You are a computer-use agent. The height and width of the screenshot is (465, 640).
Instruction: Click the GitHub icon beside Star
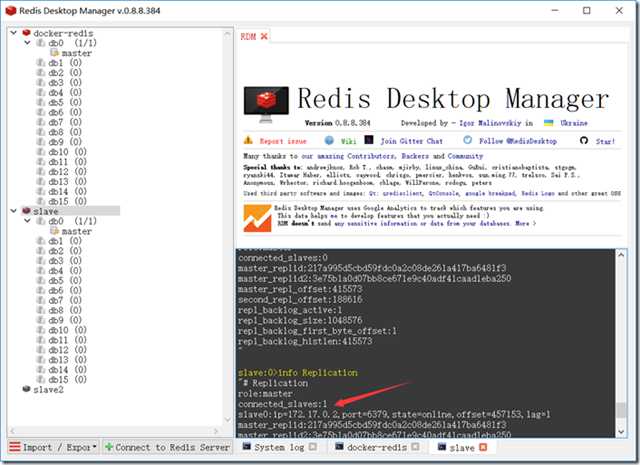coord(584,140)
